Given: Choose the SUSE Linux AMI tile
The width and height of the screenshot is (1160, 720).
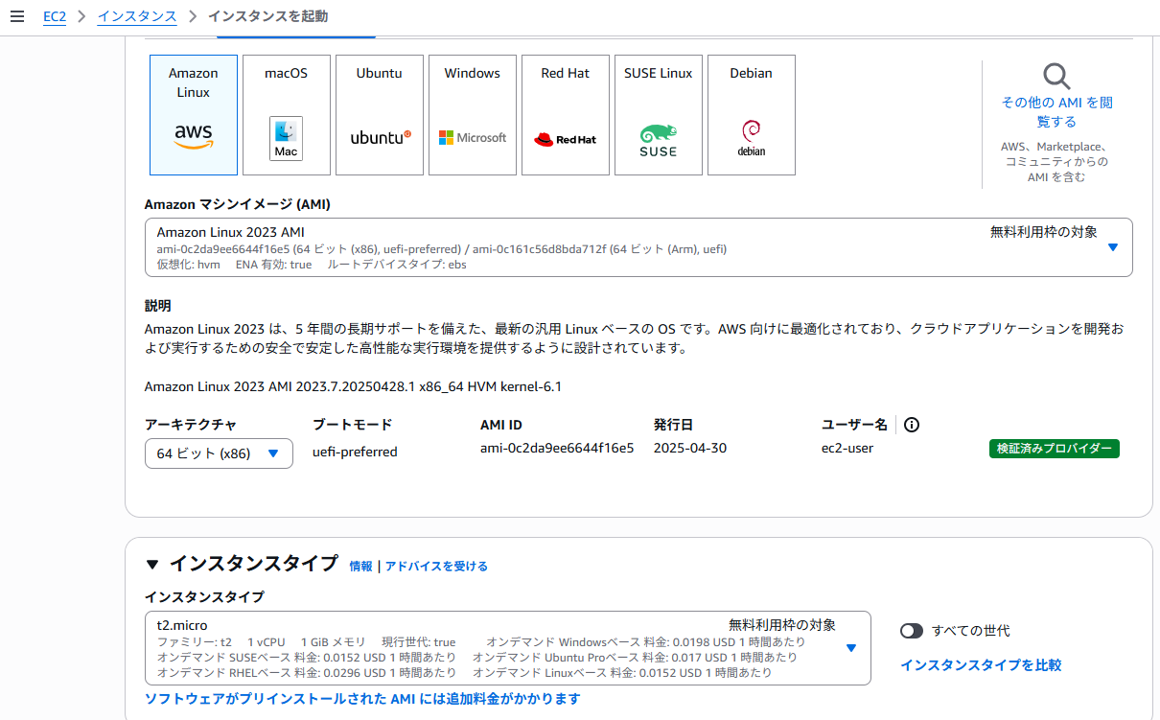Looking at the screenshot, I should pos(658,115).
